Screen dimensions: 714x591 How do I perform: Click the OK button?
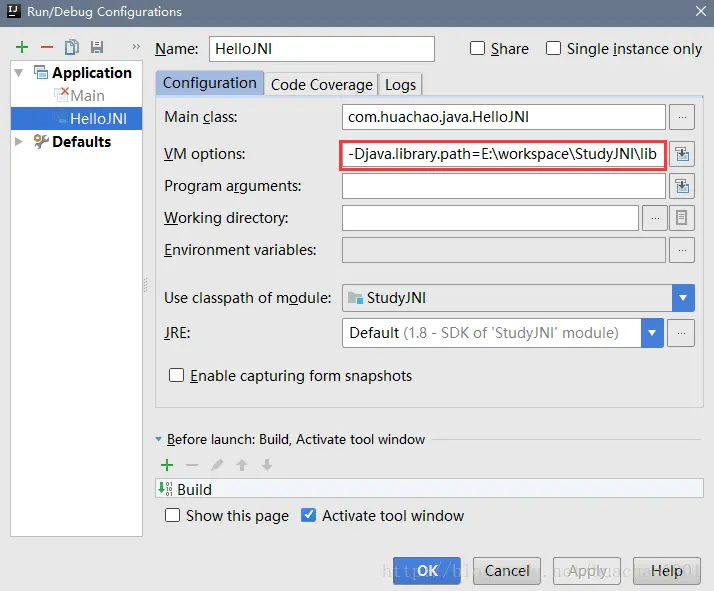pos(427,571)
